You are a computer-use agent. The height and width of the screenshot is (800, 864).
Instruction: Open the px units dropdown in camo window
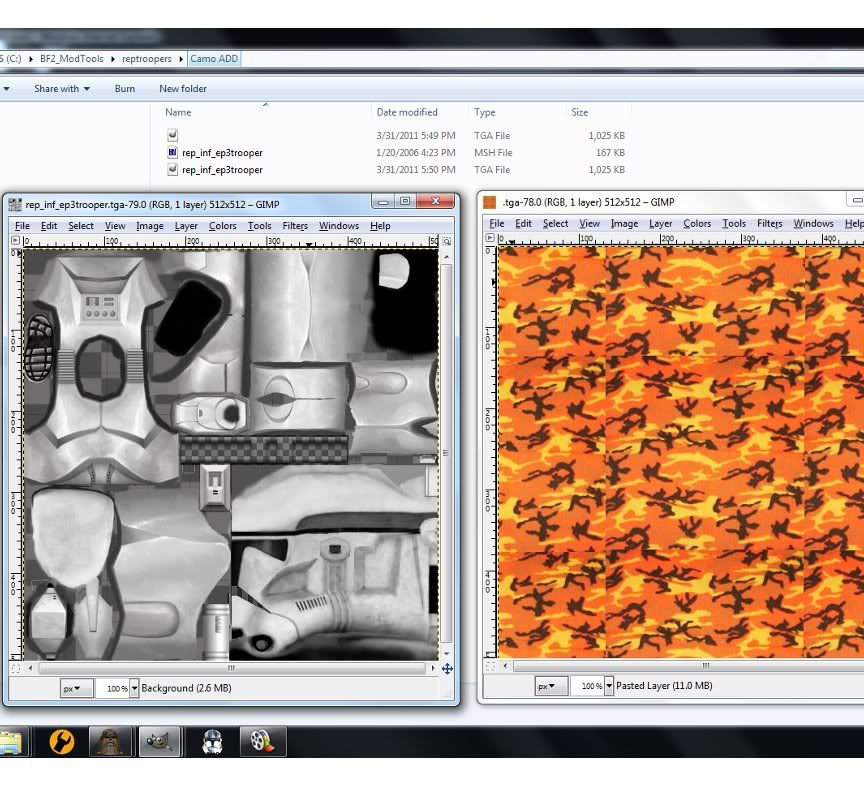(x=551, y=686)
